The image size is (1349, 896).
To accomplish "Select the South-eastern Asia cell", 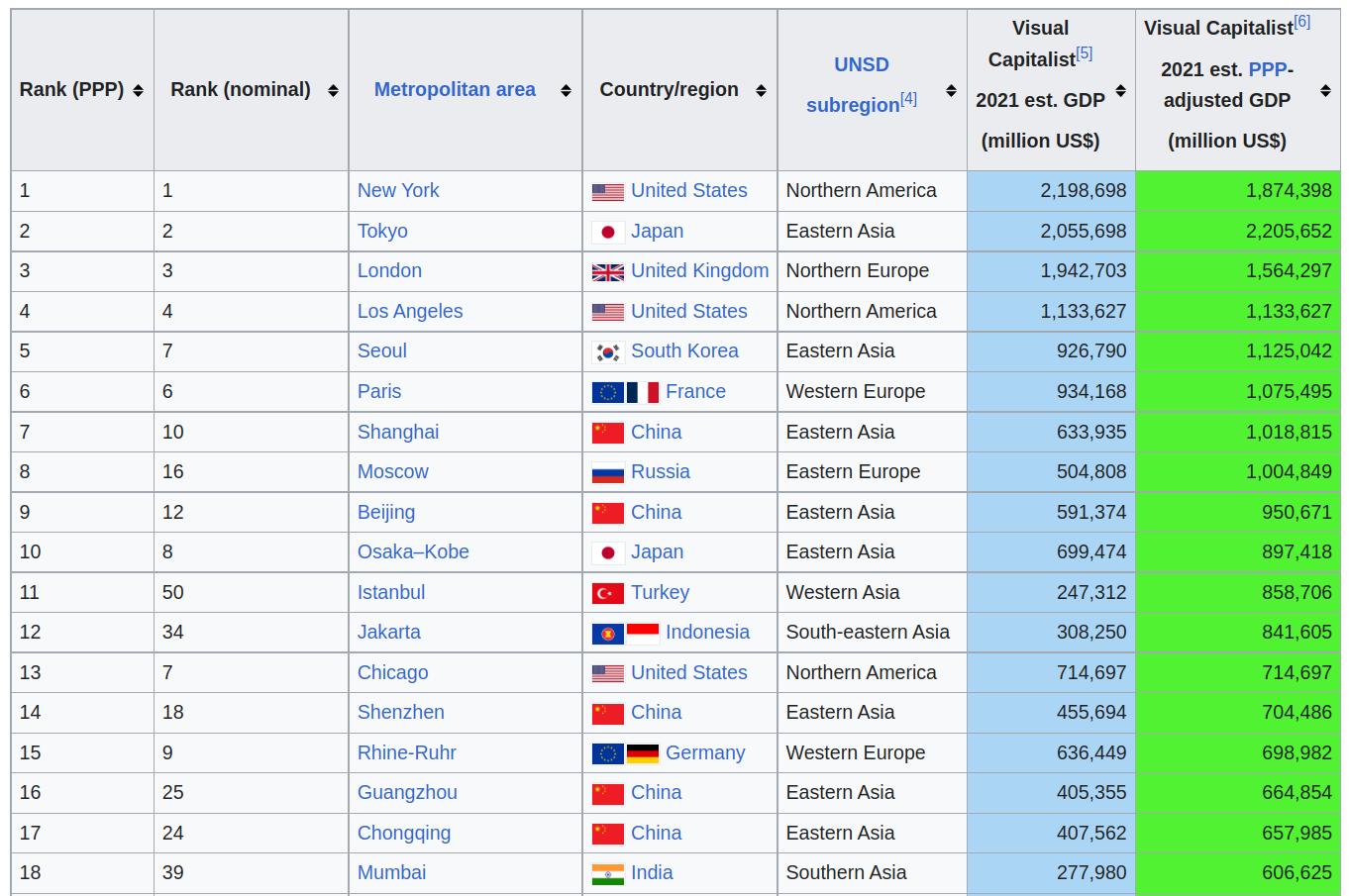I will (872, 632).
